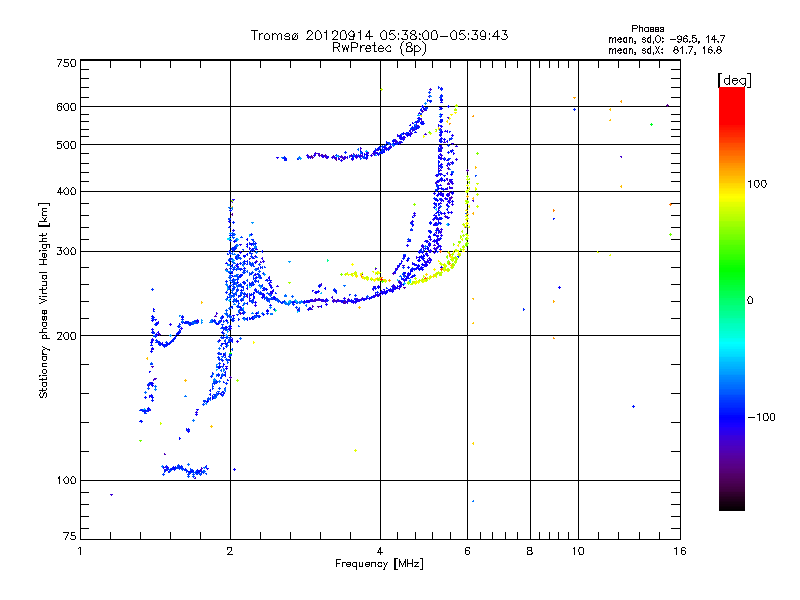
Task: Click the x-axis tick label '16'
Action: pos(680,551)
